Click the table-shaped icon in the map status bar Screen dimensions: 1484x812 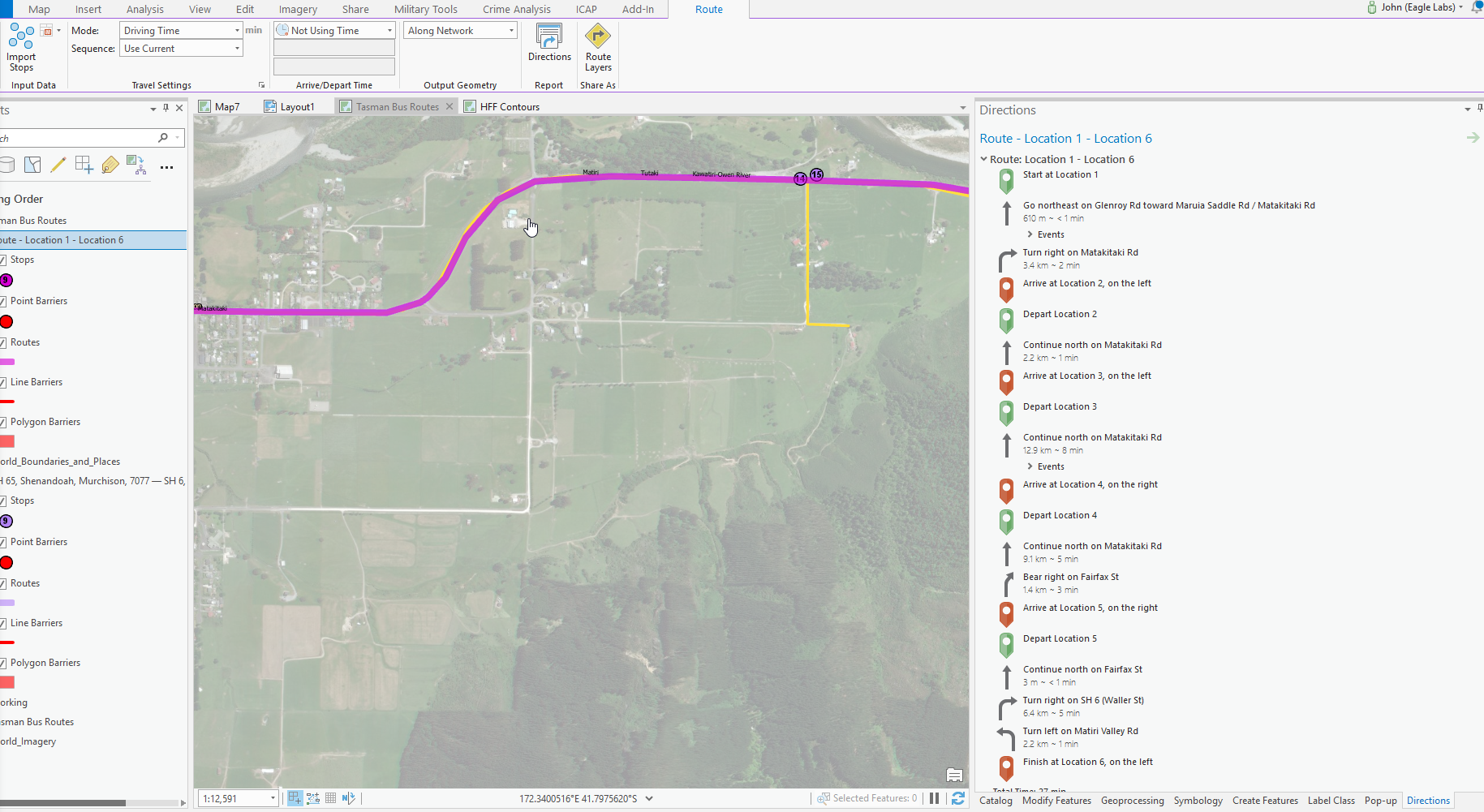tap(330, 798)
